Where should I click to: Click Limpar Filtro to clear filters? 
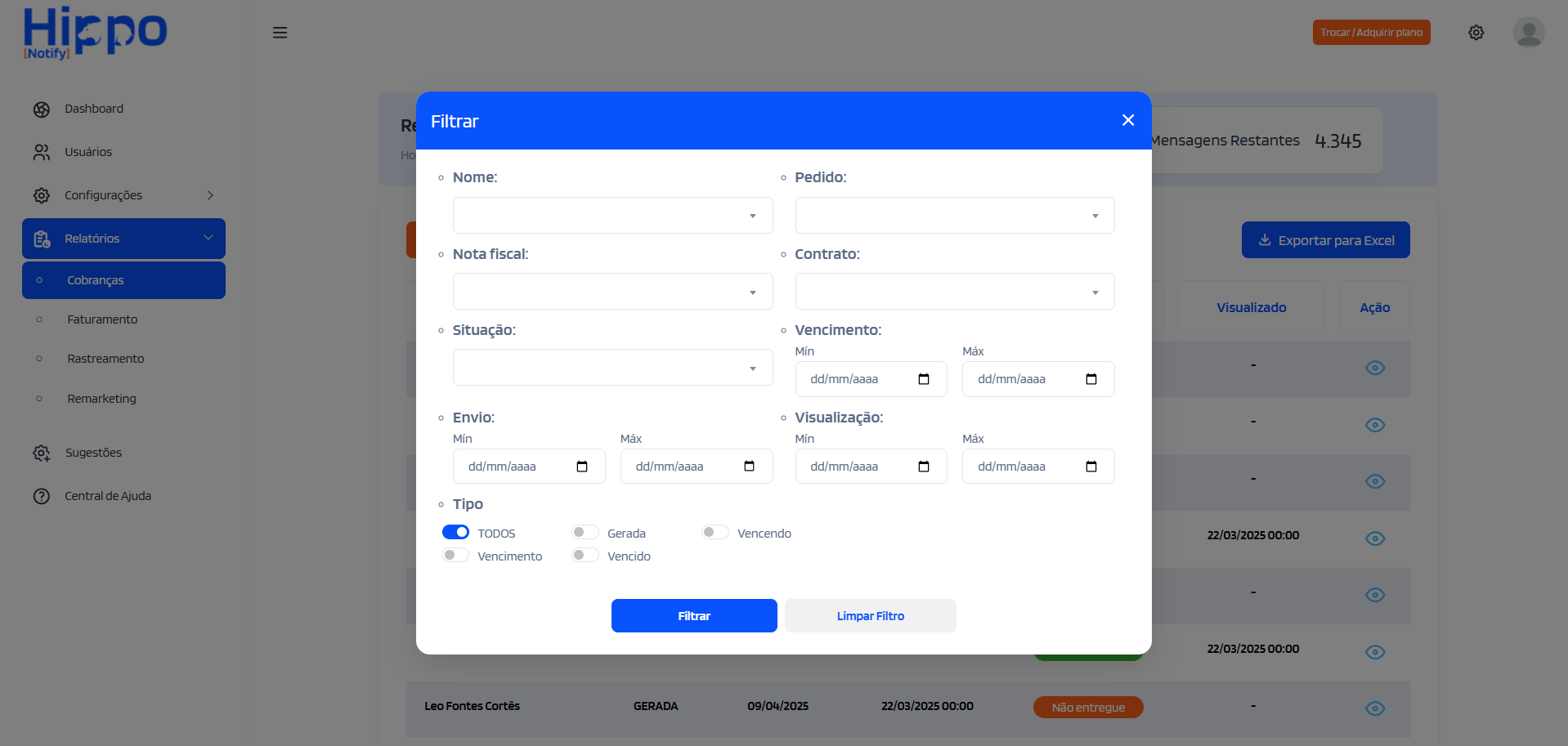[870, 615]
